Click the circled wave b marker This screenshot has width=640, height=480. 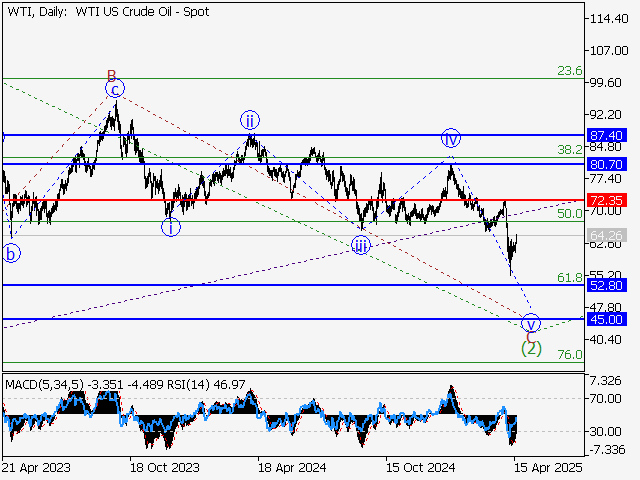click(x=11, y=254)
